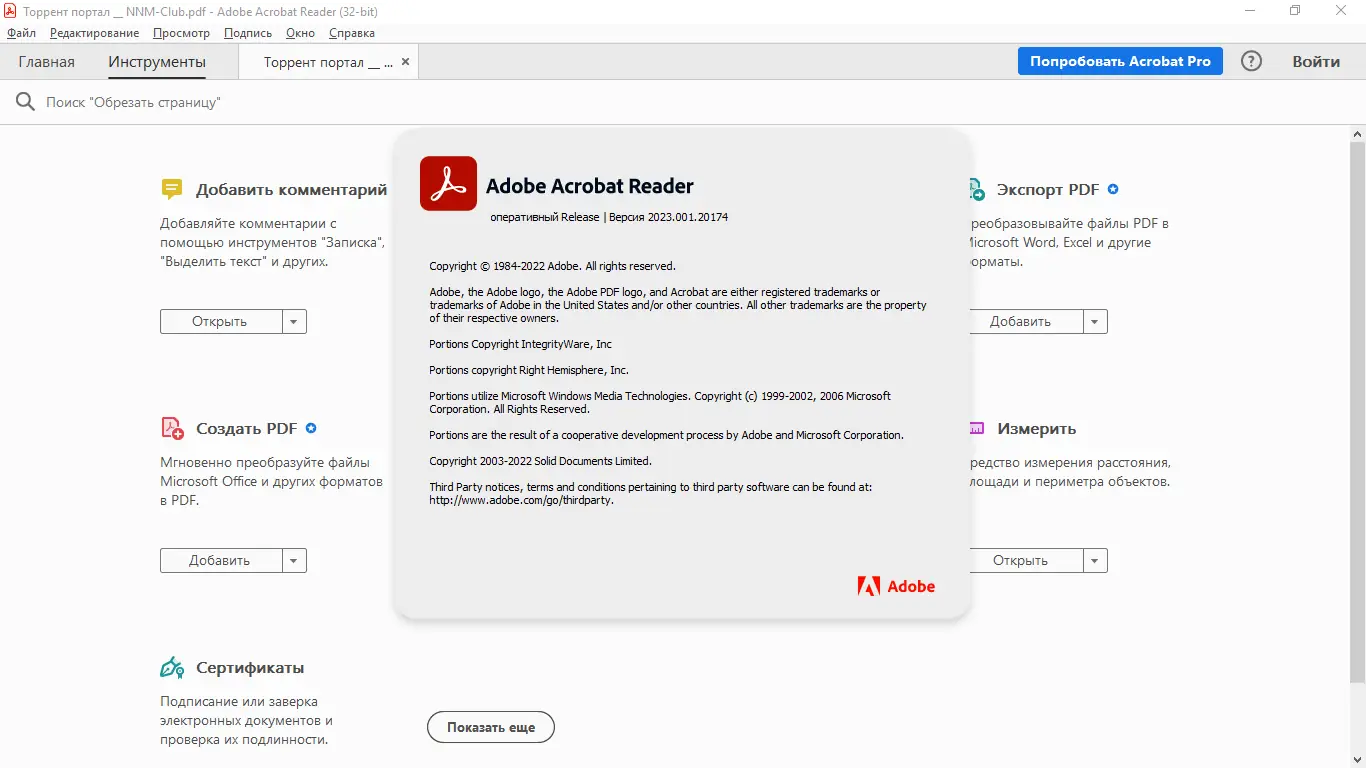Open the Просмотр menu
The height and width of the screenshot is (768, 1366).
(x=182, y=33)
